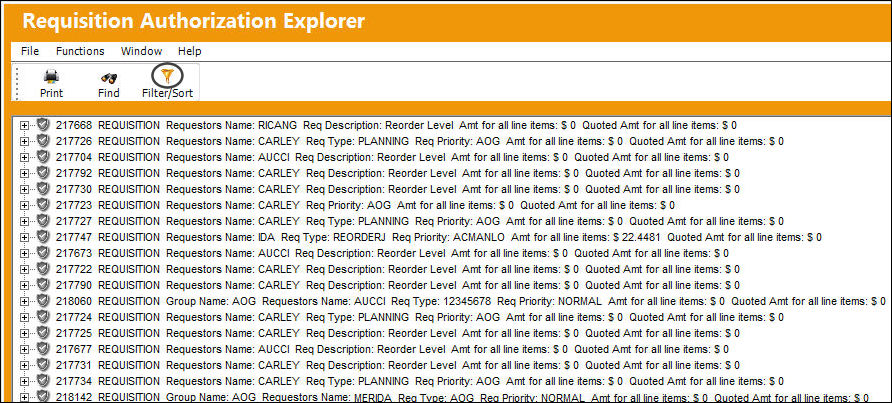892x403 pixels.
Task: Expand requisition 217734 tree node
Action: pyautogui.click(x=24, y=381)
